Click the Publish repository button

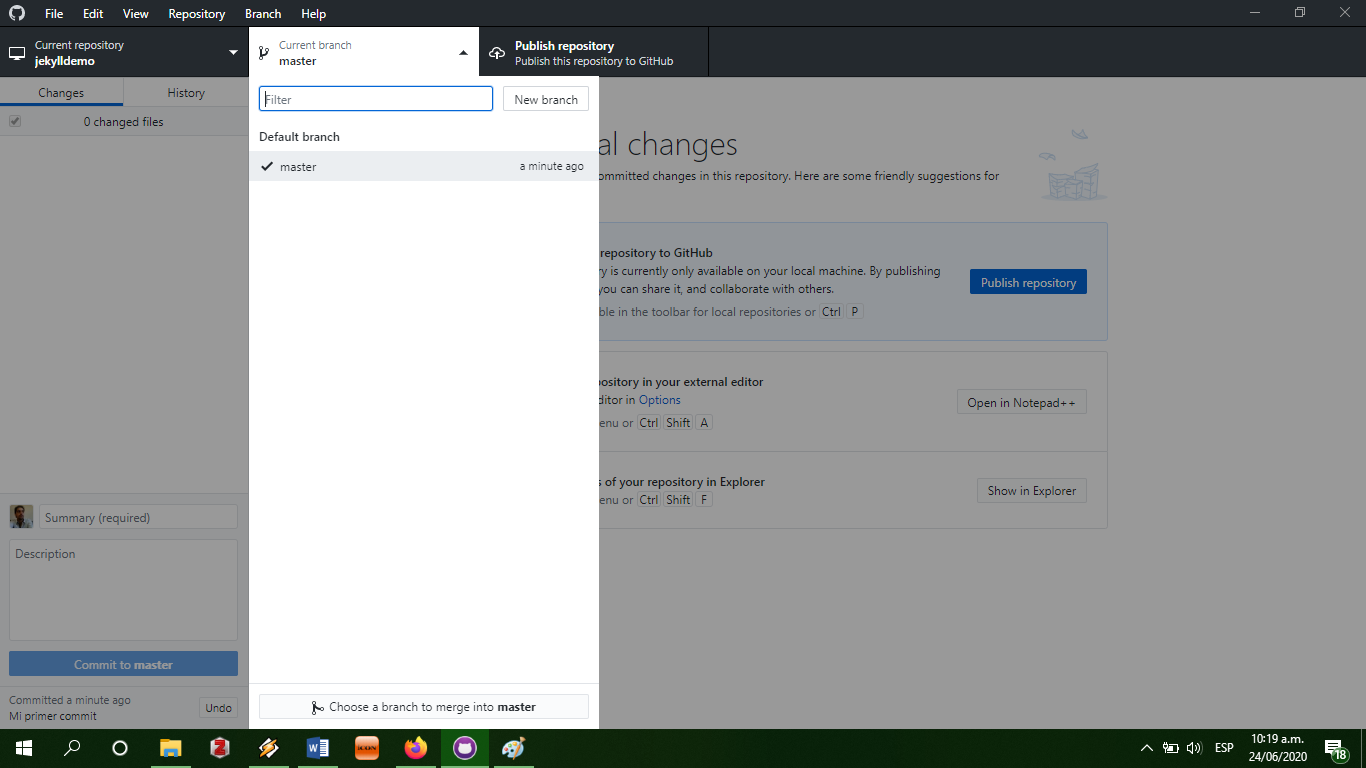1028,281
